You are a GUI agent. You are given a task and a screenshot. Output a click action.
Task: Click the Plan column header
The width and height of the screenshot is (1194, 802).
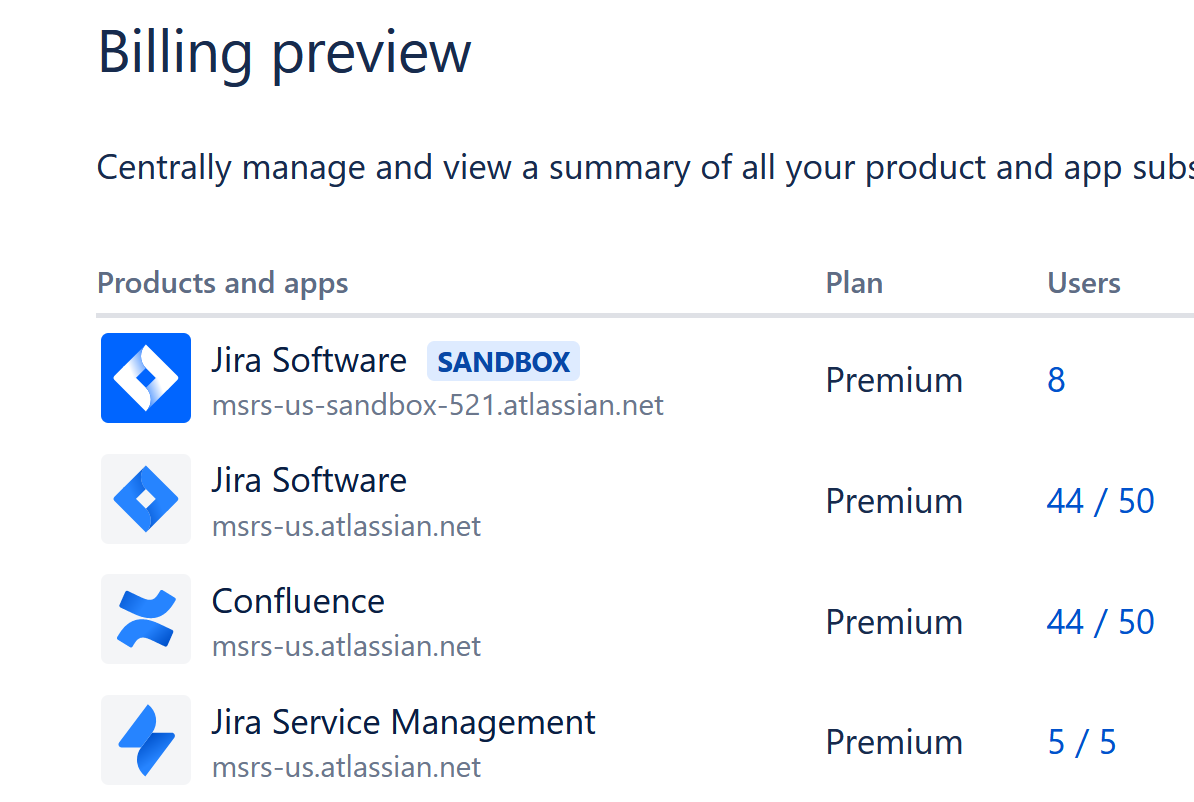[x=854, y=283]
